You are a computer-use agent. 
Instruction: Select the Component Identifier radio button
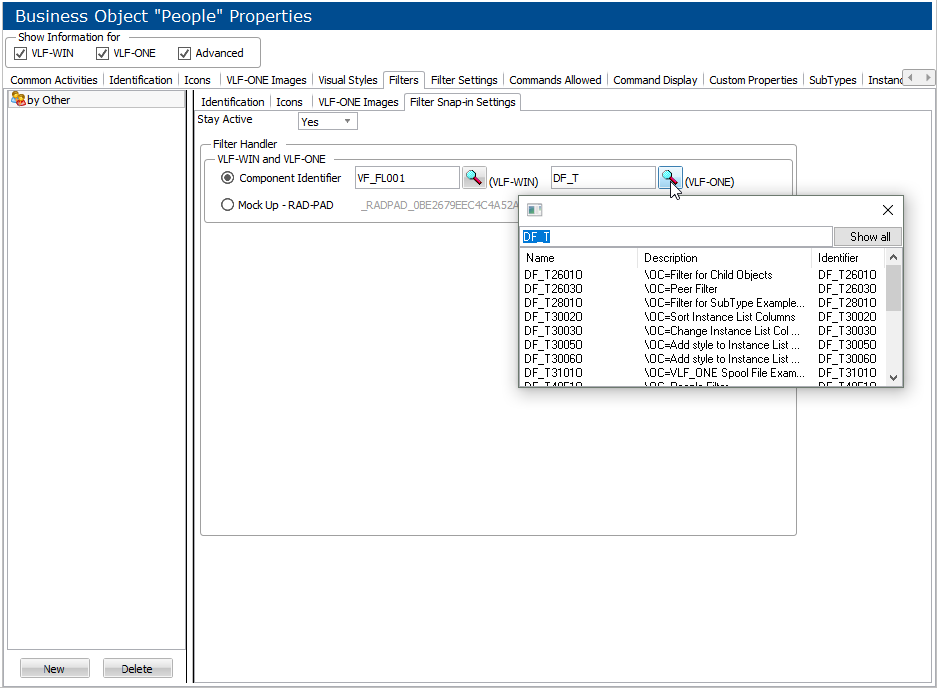click(228, 178)
